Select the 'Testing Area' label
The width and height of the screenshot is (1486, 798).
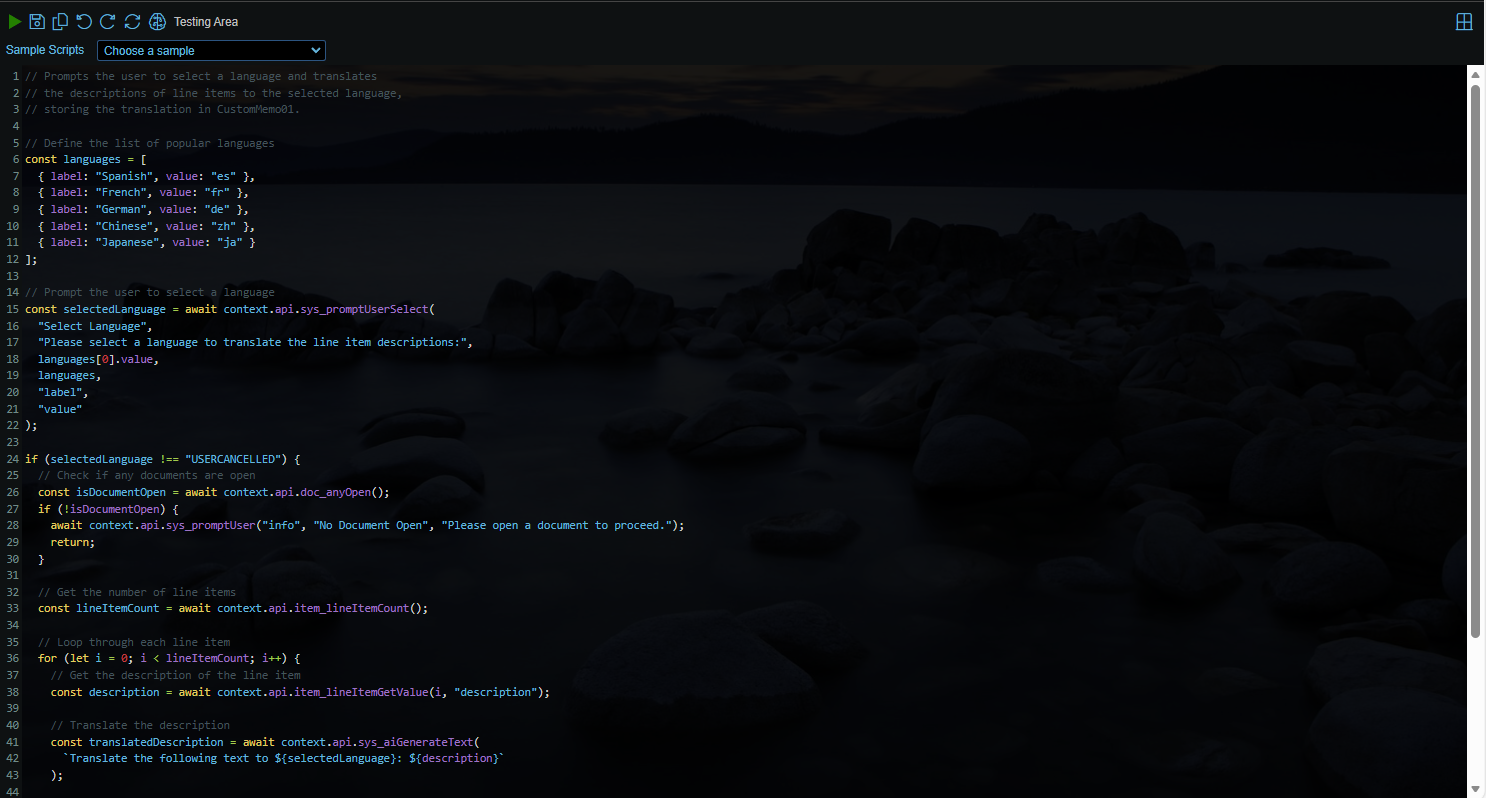click(x=206, y=21)
